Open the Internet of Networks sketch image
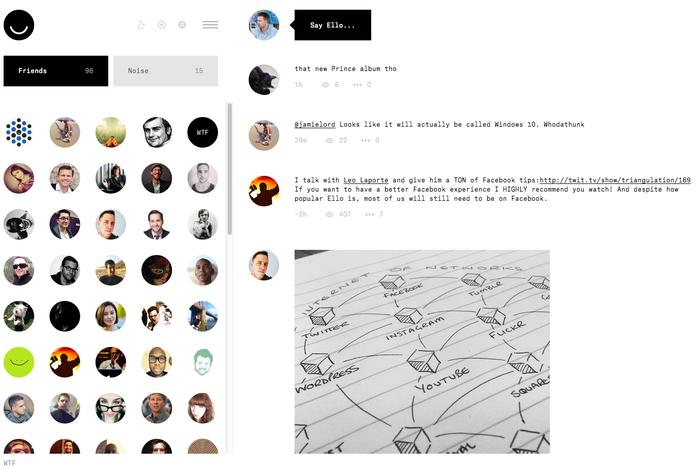700x468 pixels. pos(422,352)
